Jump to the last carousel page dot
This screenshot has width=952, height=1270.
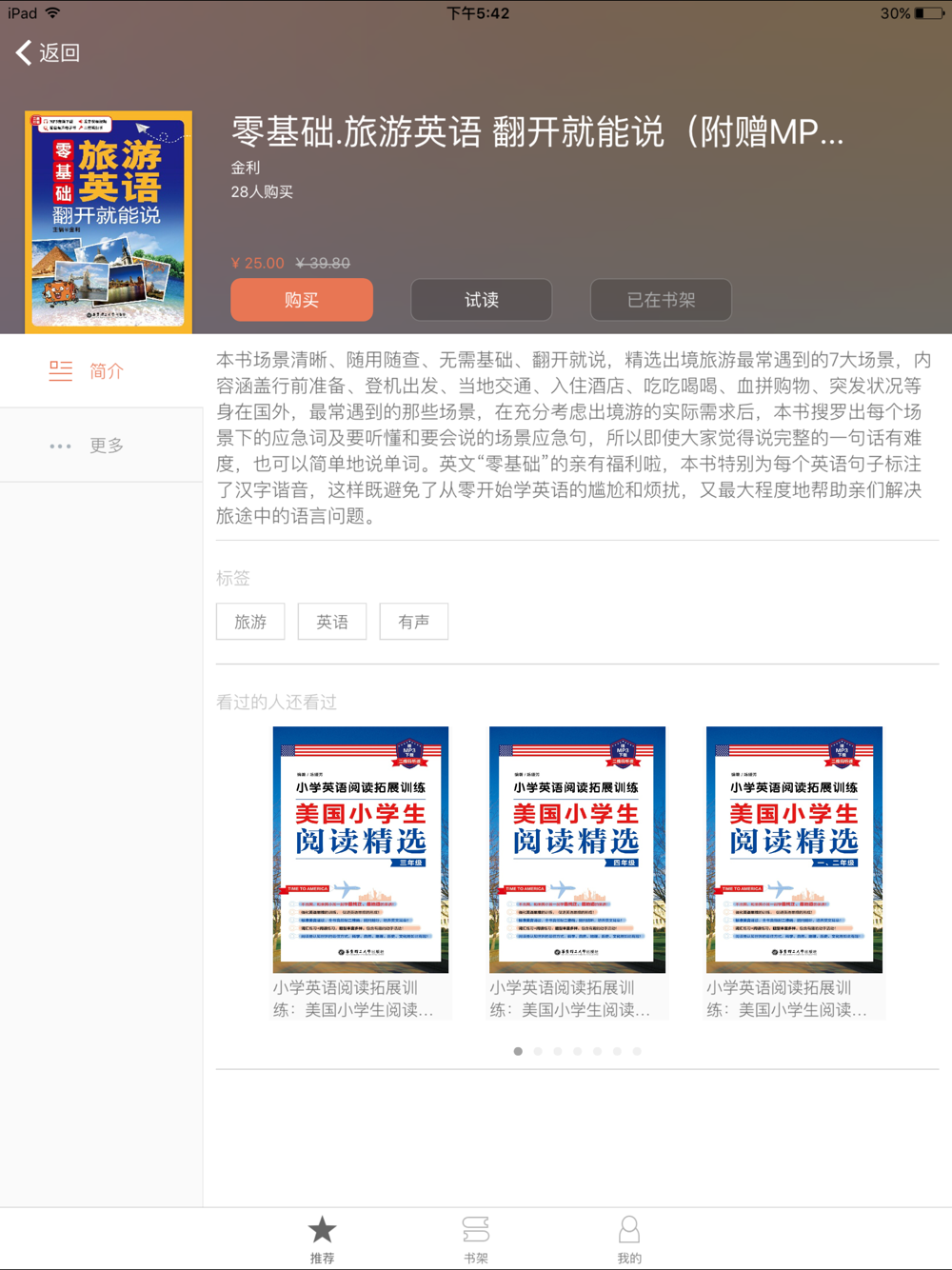click(x=637, y=1051)
